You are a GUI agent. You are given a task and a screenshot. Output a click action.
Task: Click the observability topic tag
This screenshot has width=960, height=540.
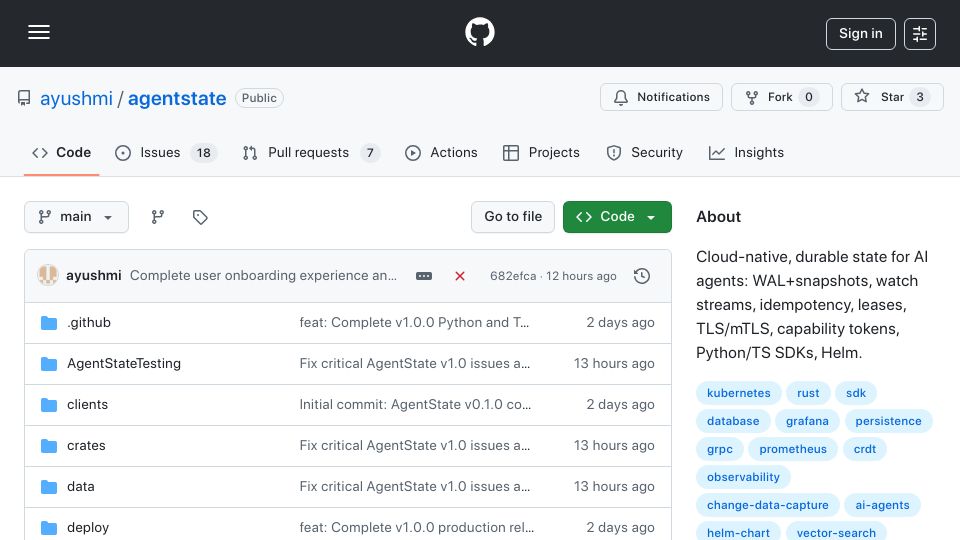coord(743,478)
